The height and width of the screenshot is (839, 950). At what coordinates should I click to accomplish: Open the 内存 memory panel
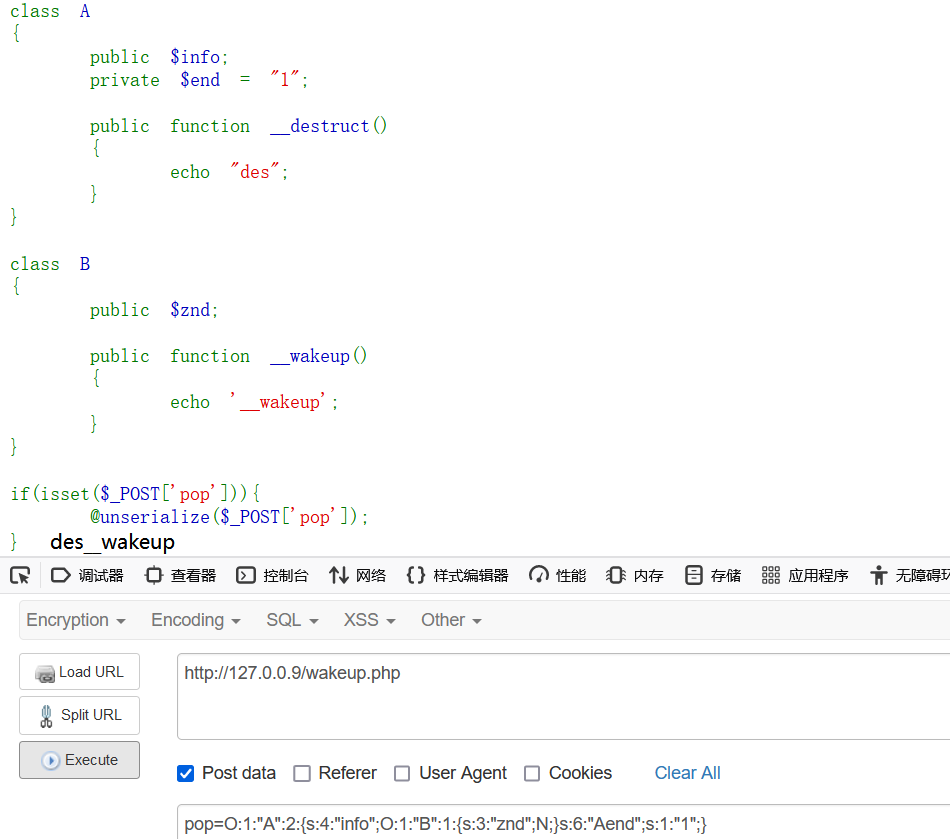click(x=634, y=575)
